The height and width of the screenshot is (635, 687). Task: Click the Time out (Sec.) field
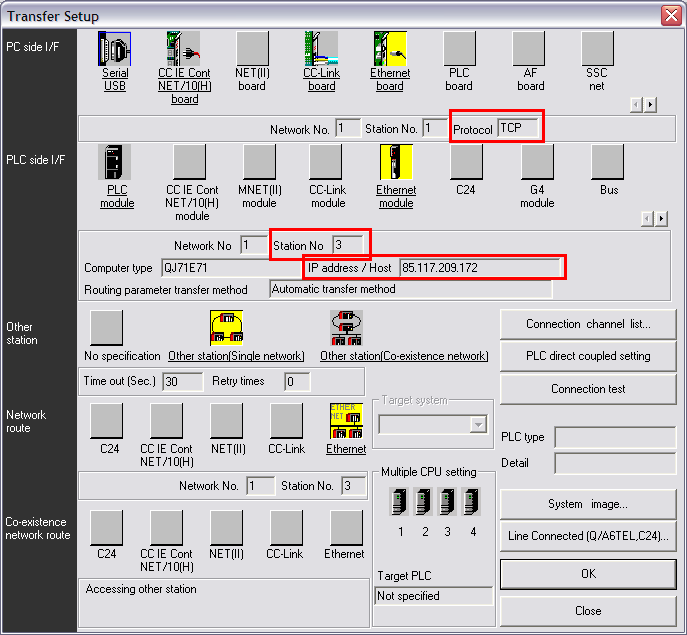coord(183,382)
